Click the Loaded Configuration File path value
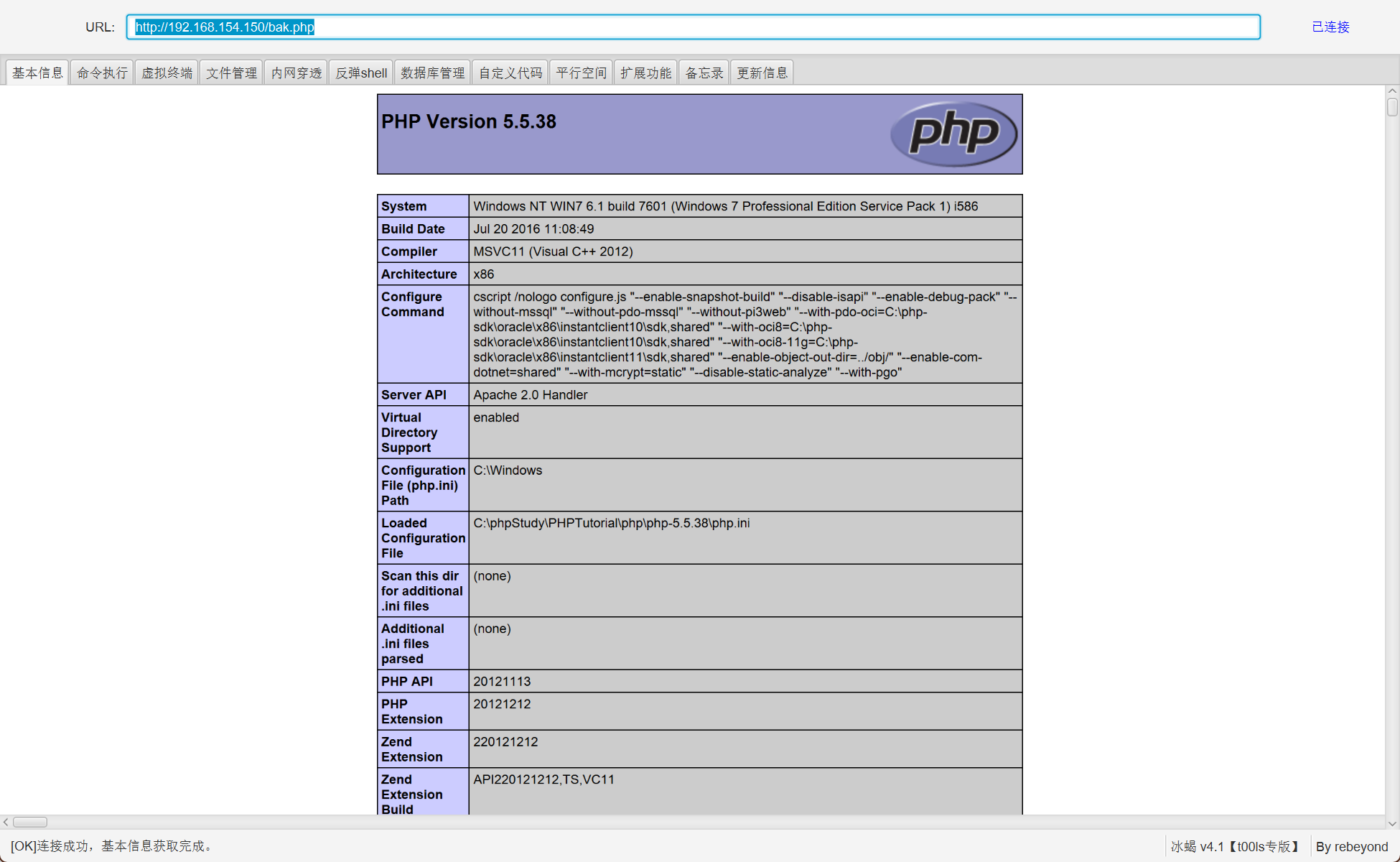1400x862 pixels. tap(612, 523)
